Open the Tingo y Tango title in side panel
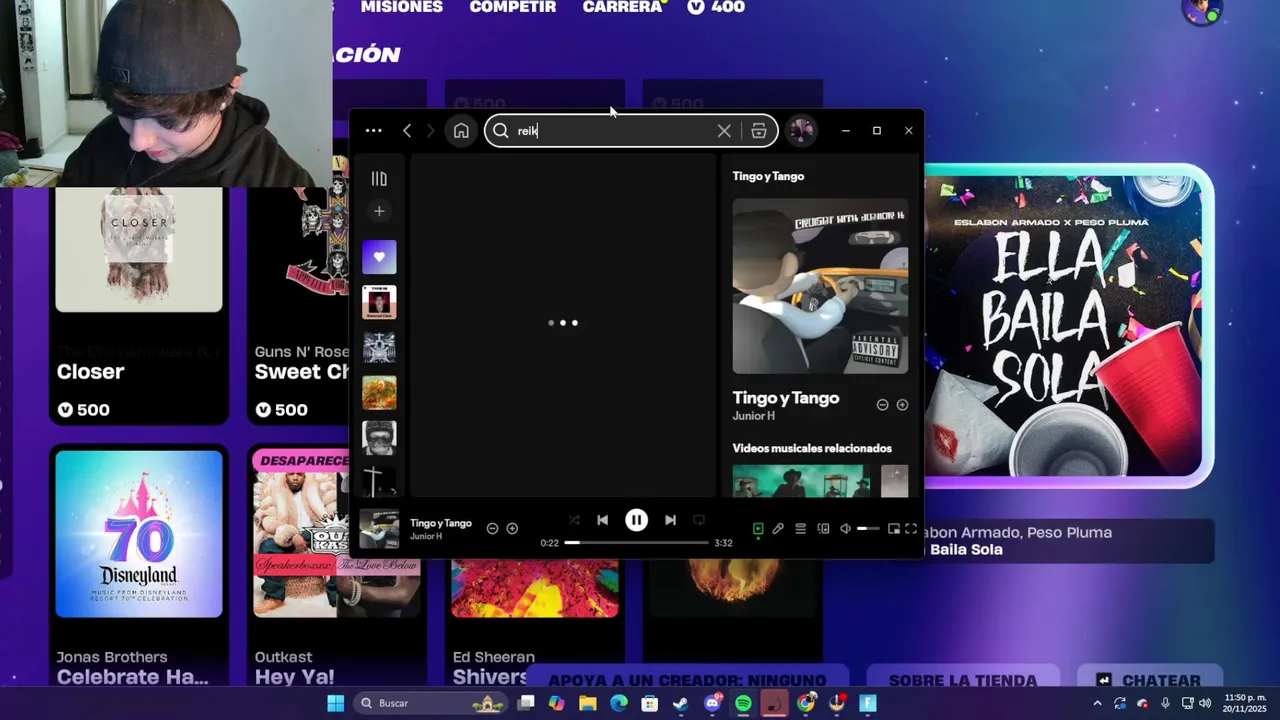 tap(786, 398)
